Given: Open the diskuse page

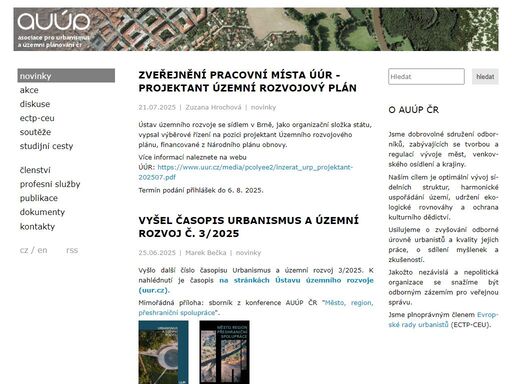Looking at the screenshot, I should click(35, 104).
